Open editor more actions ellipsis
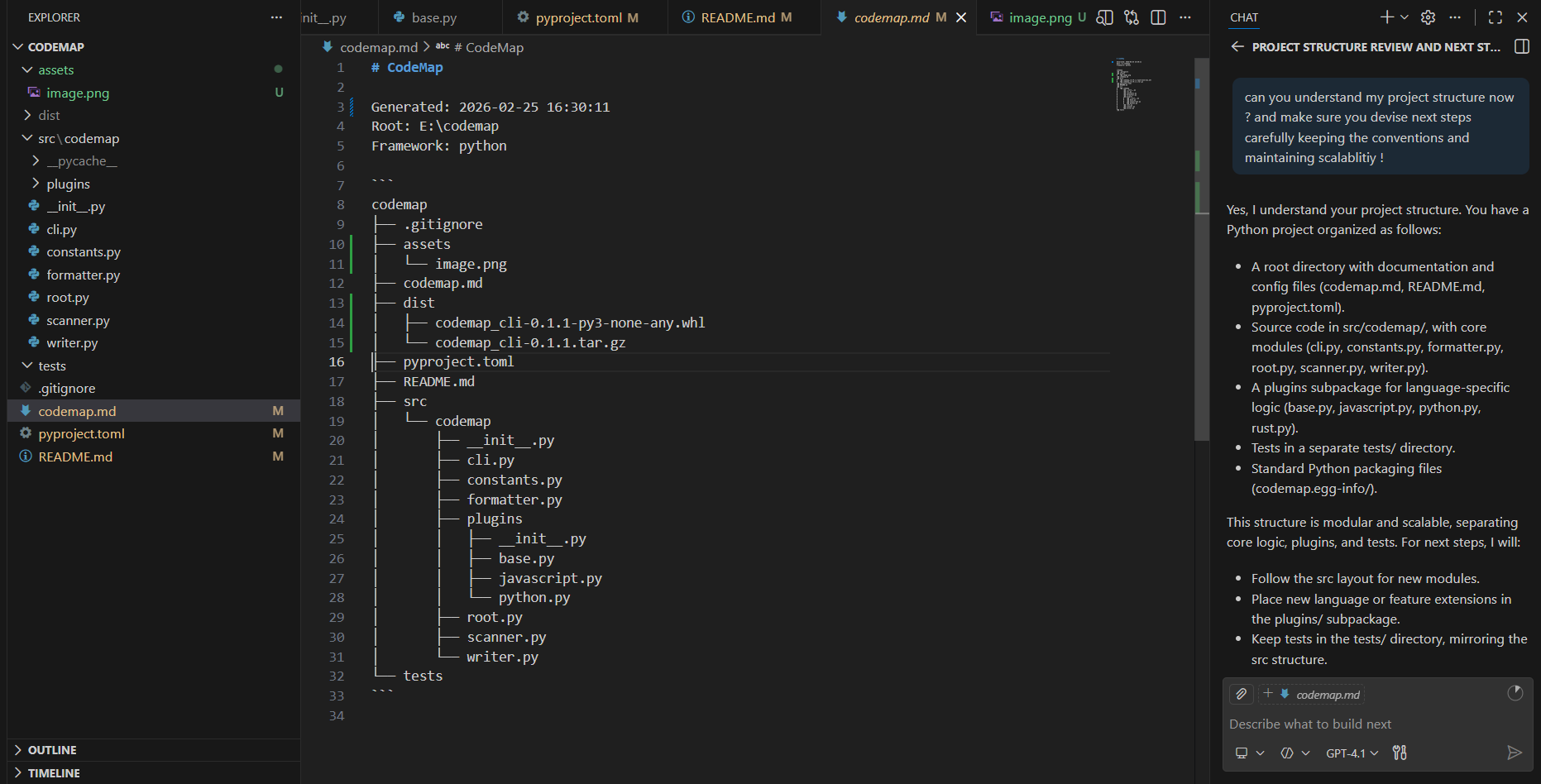1541x784 pixels. click(x=1185, y=17)
